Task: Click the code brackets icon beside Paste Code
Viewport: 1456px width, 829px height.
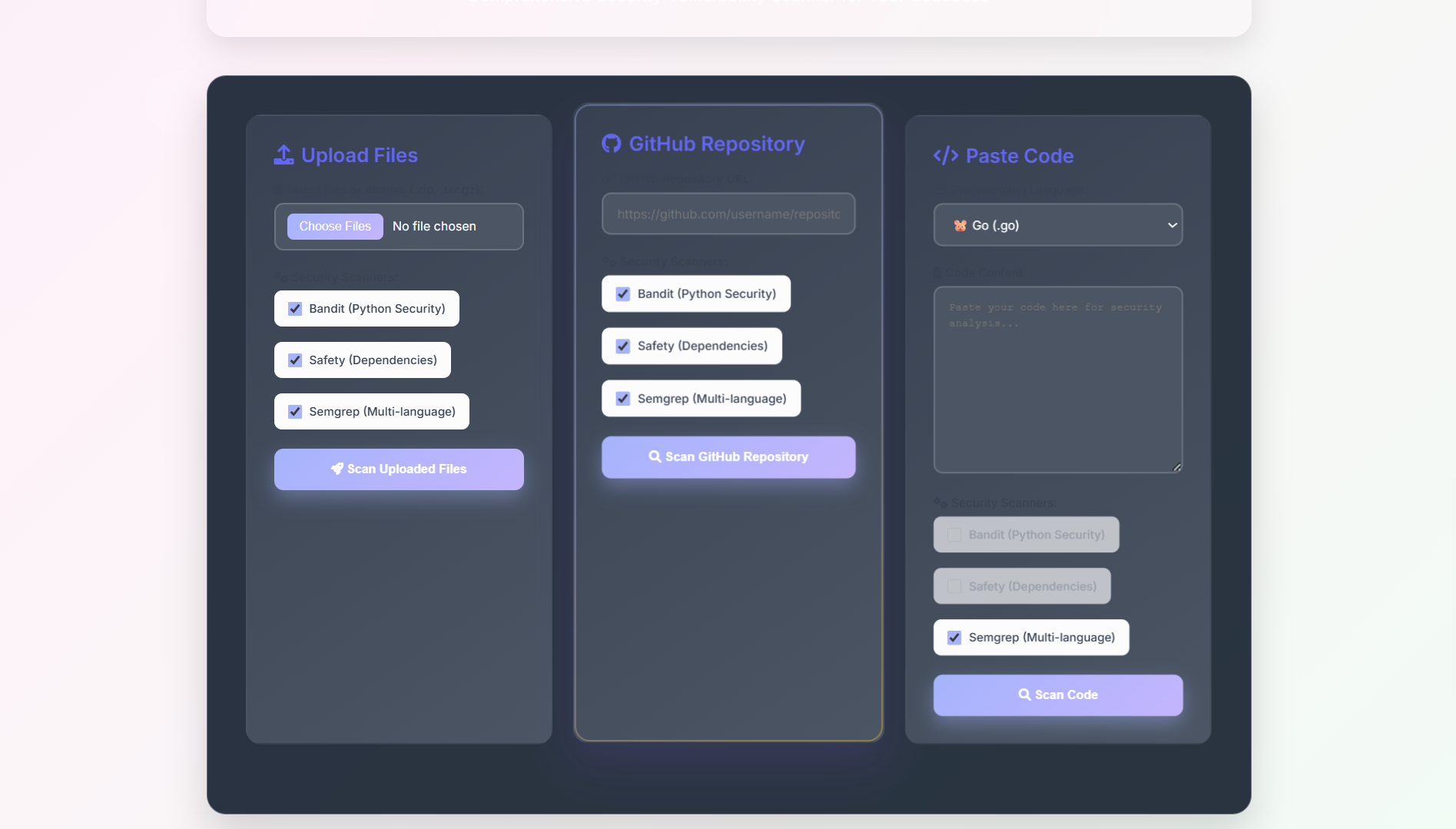Action: pos(945,156)
